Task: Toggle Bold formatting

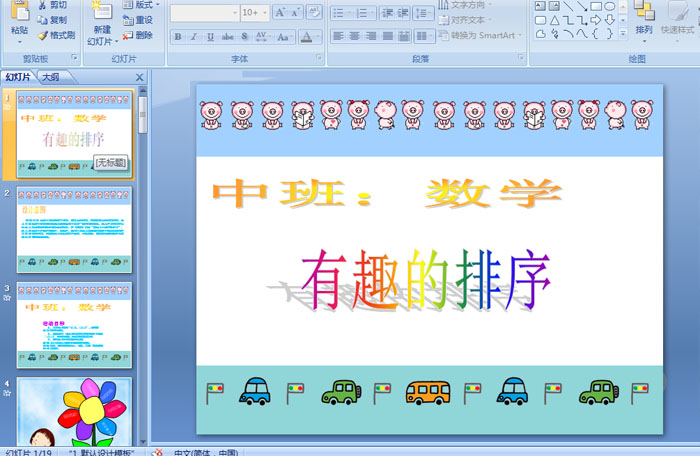Action: pos(179,37)
